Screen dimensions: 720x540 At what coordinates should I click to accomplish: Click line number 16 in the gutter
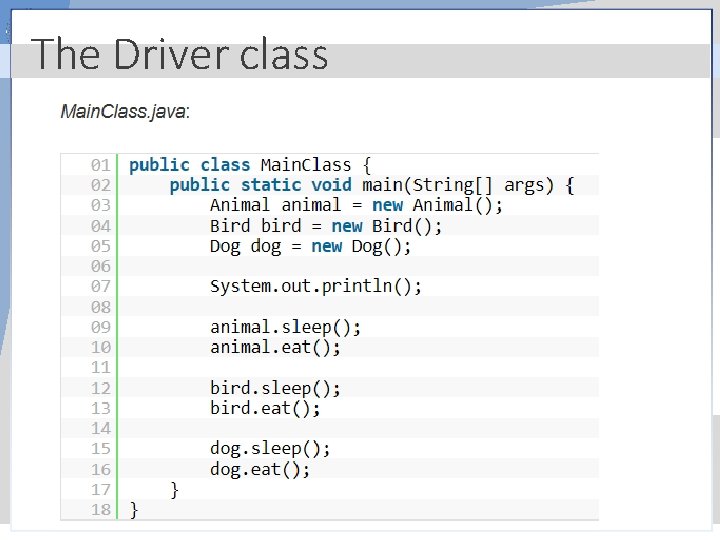[101, 470]
